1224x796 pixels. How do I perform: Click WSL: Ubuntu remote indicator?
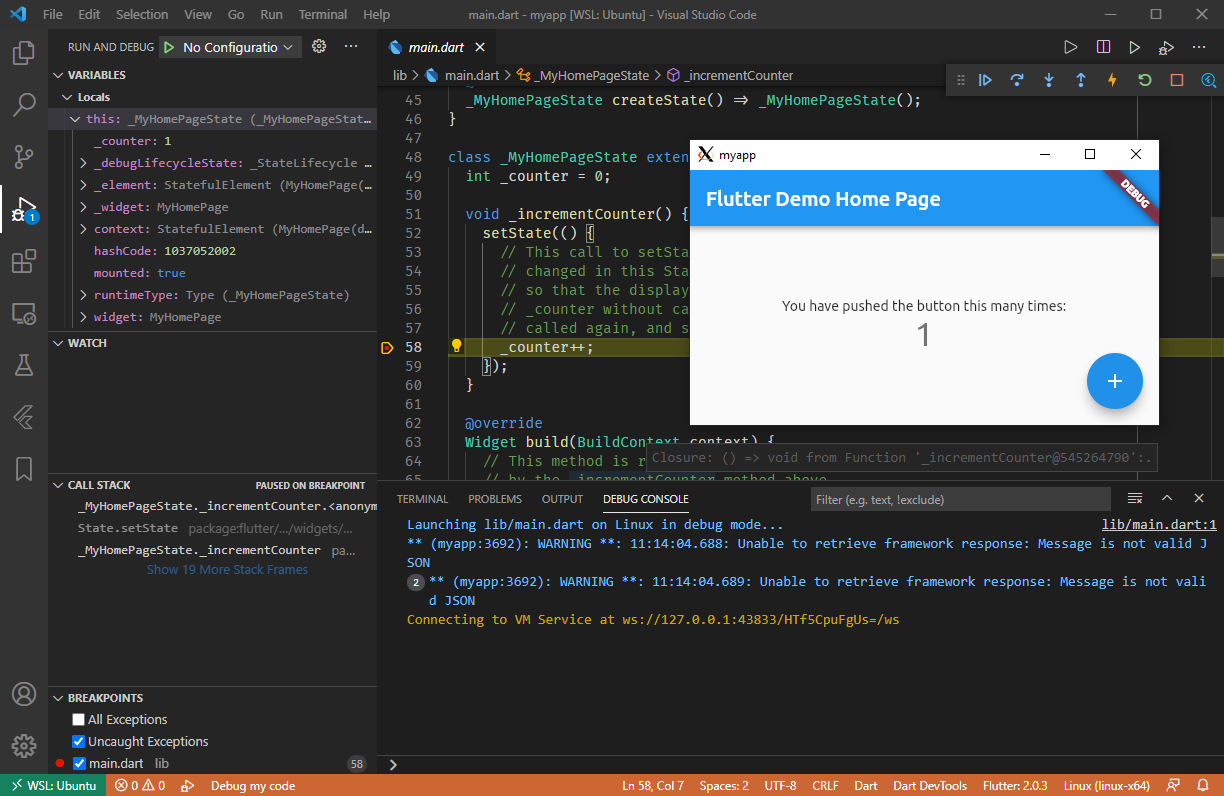tap(53, 786)
